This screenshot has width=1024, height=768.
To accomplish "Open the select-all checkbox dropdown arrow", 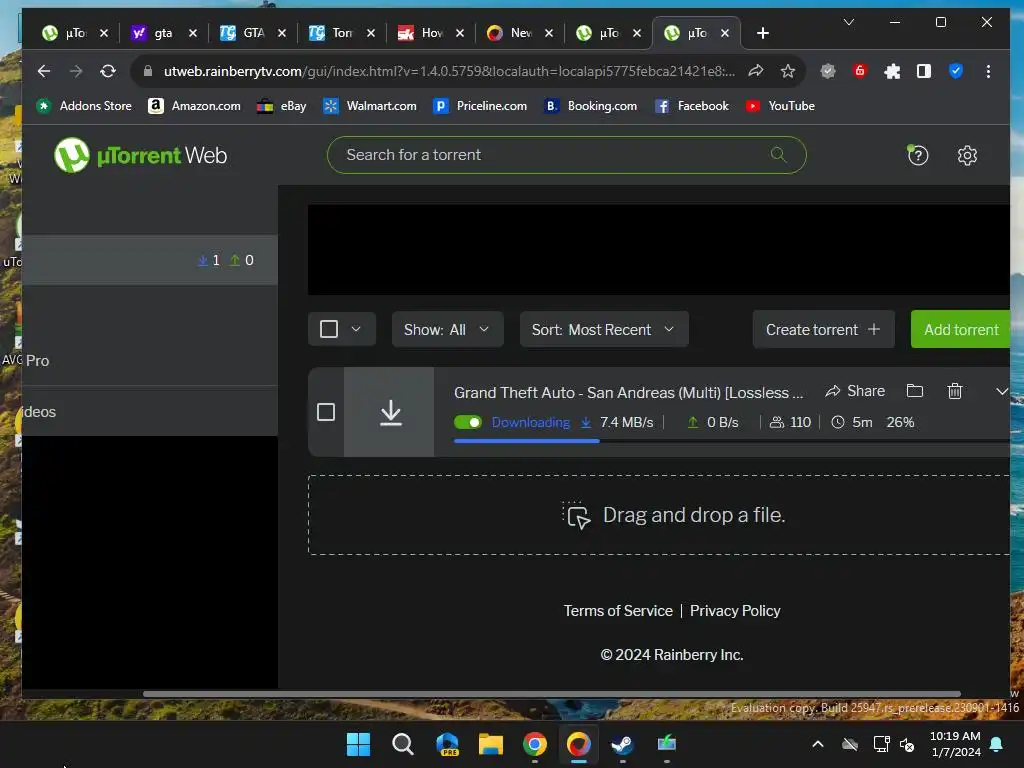I will pos(356,329).
